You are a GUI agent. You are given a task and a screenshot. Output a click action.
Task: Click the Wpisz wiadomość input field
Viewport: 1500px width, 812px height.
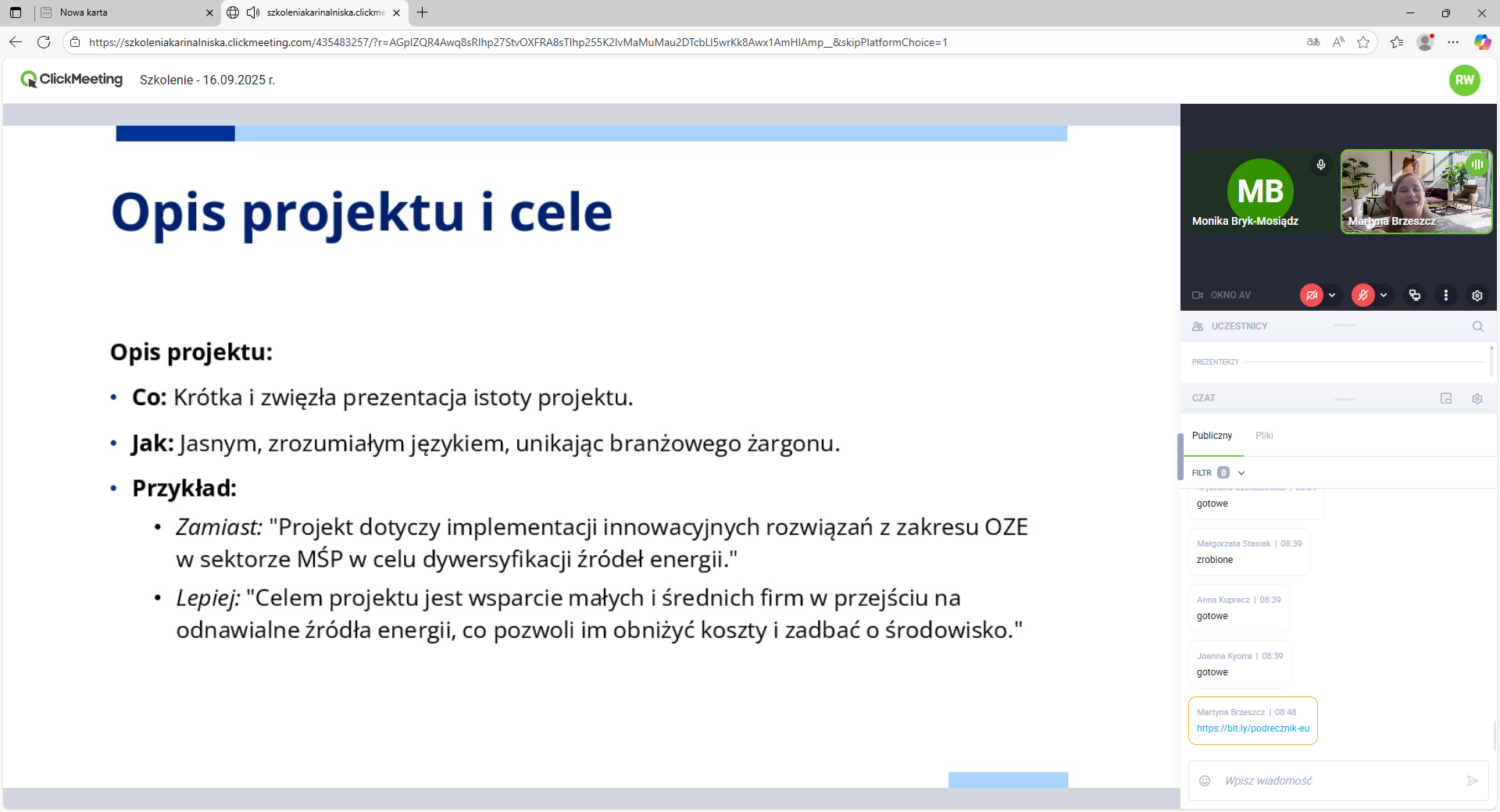tap(1340, 781)
